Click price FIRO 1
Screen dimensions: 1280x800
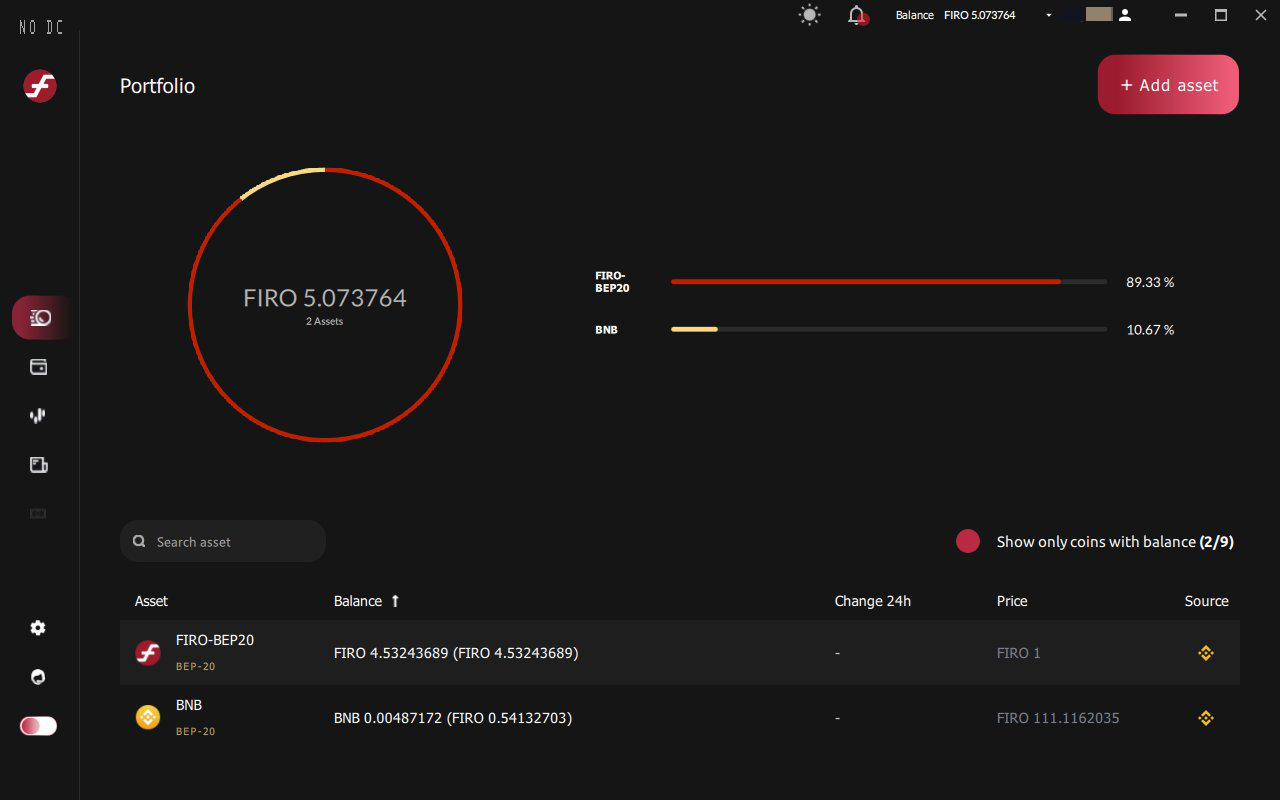click(1019, 653)
